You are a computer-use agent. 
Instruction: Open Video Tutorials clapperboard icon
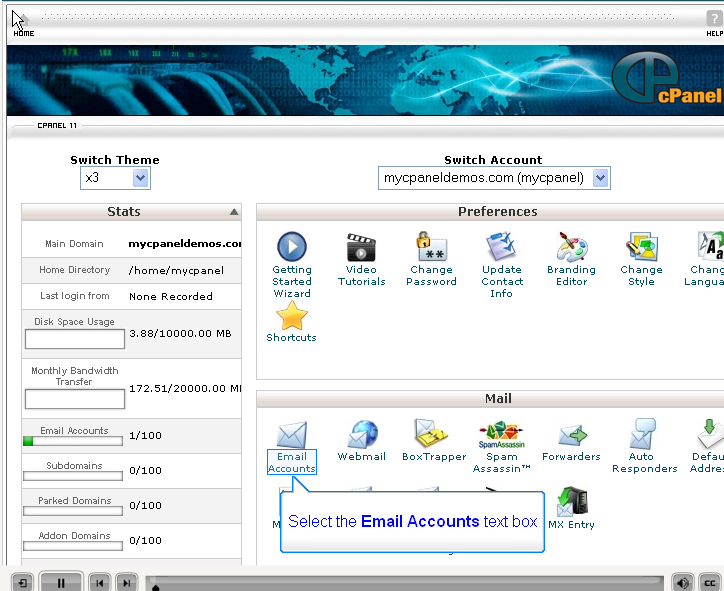361,247
